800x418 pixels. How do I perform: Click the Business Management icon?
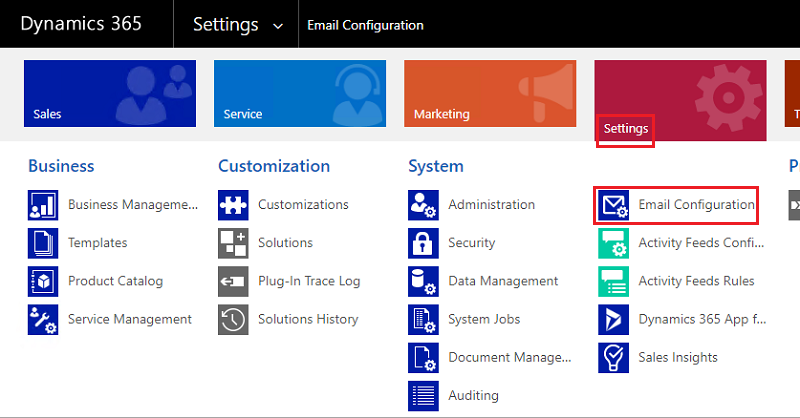pyautogui.click(x=43, y=205)
